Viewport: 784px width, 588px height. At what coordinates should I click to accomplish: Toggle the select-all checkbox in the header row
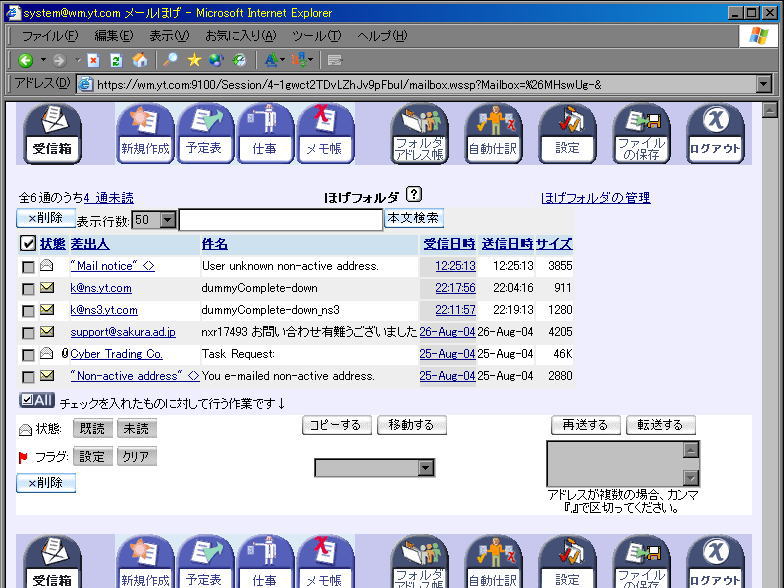[28, 243]
